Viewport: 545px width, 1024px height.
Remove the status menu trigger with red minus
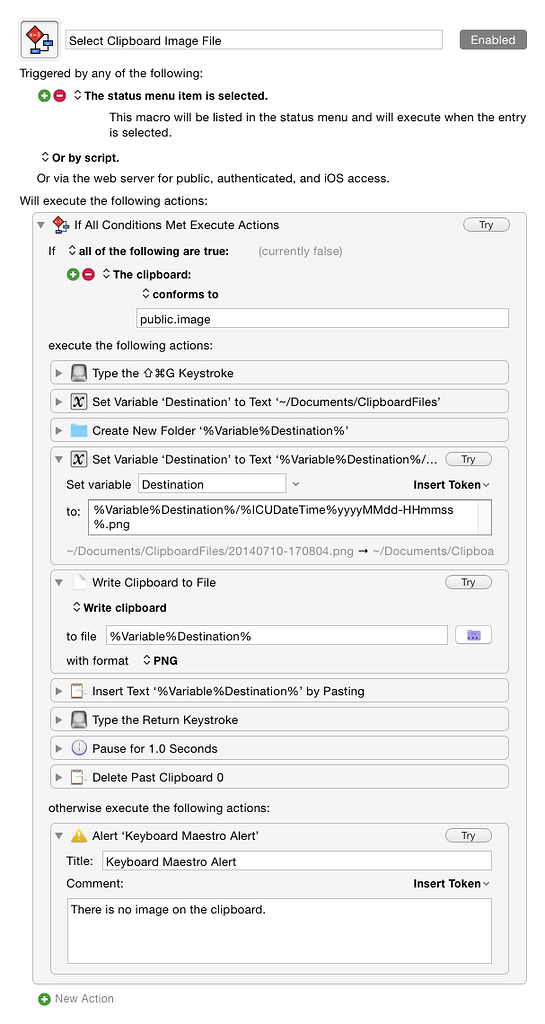[x=60, y=96]
